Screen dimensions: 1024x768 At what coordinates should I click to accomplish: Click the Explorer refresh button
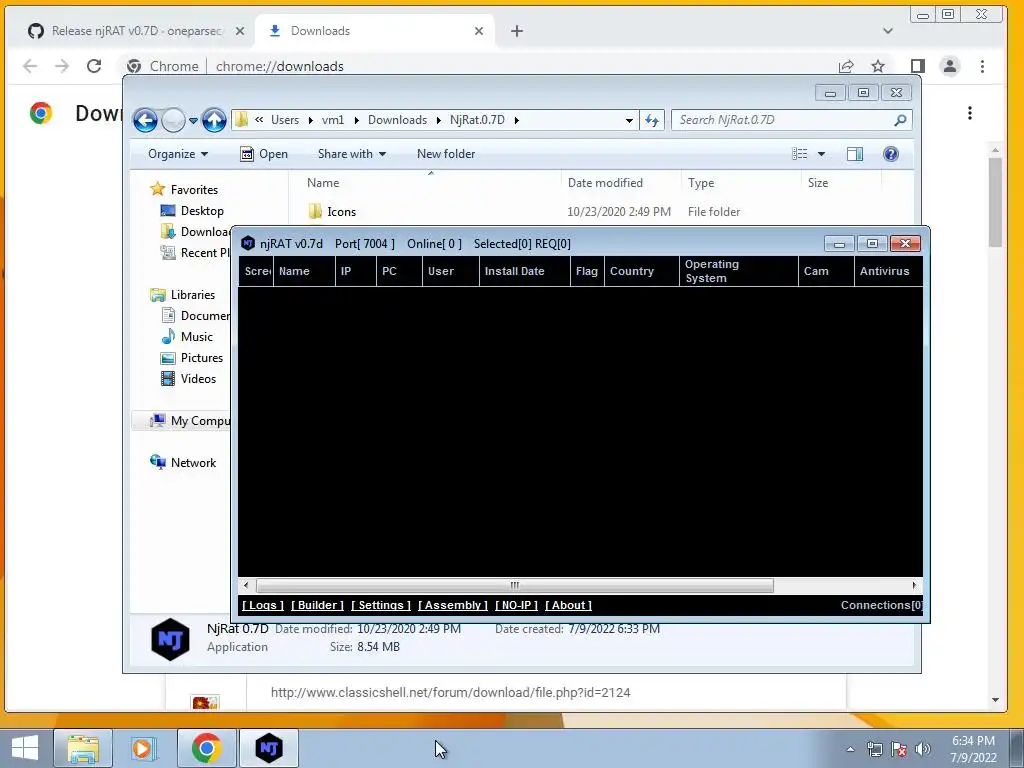(652, 120)
